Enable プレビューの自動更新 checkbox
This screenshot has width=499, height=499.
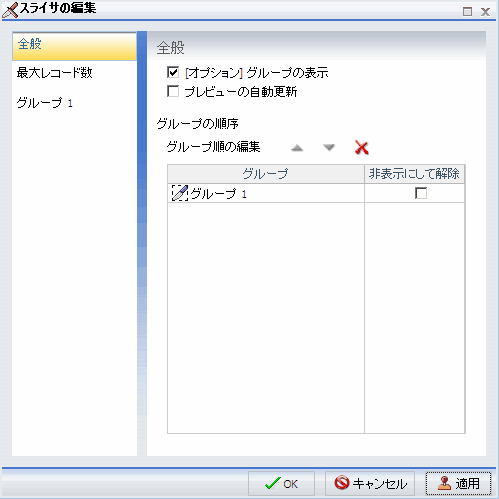(x=173, y=91)
